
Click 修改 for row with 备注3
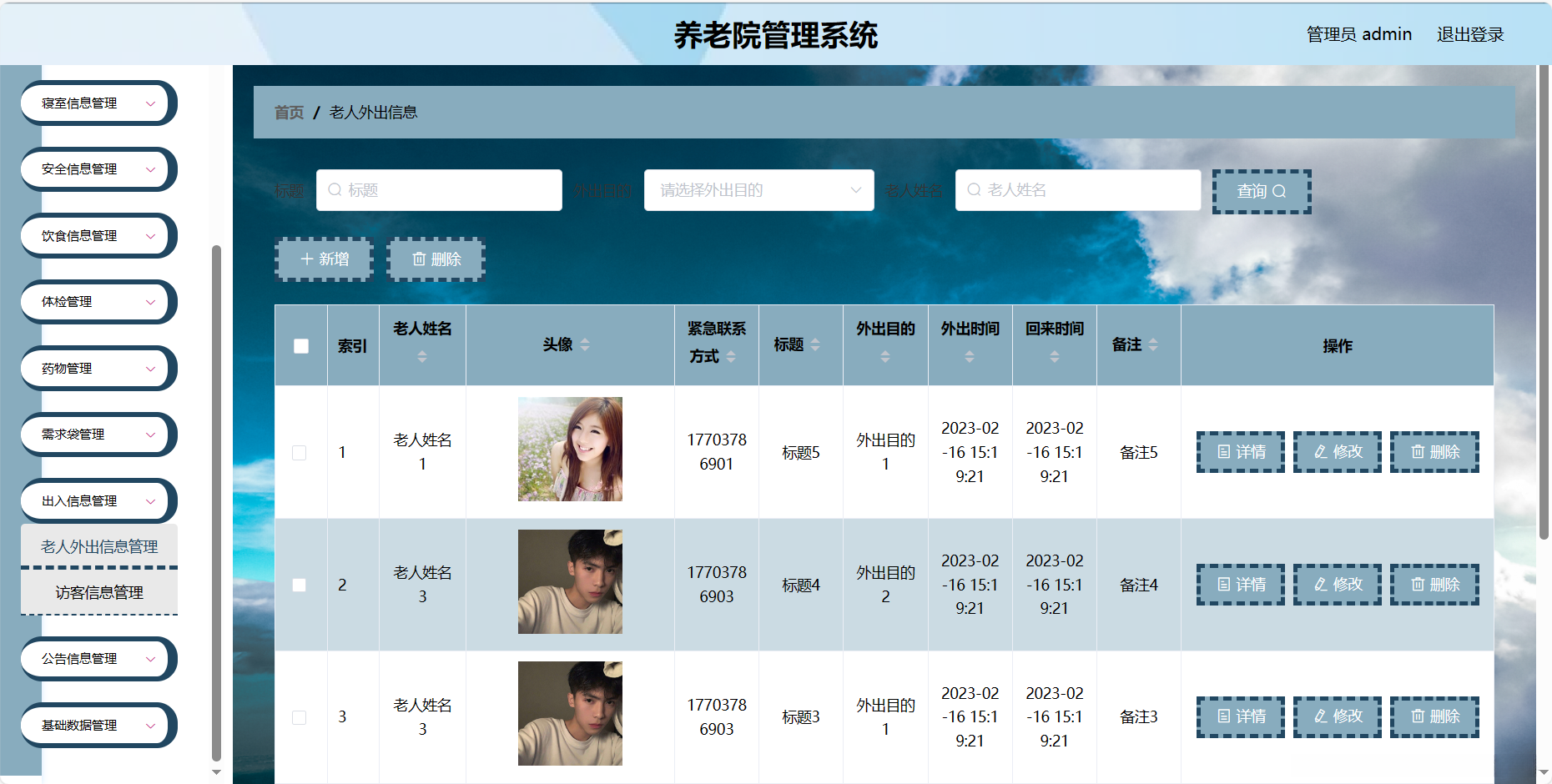click(1338, 716)
